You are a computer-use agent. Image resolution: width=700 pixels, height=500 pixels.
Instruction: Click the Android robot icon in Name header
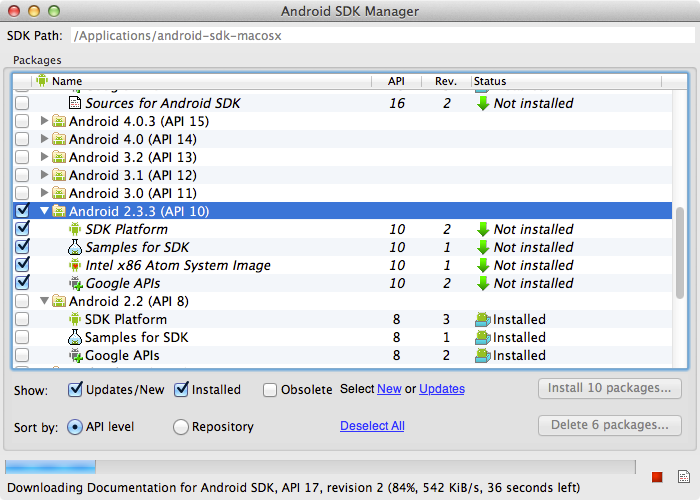pos(42,80)
